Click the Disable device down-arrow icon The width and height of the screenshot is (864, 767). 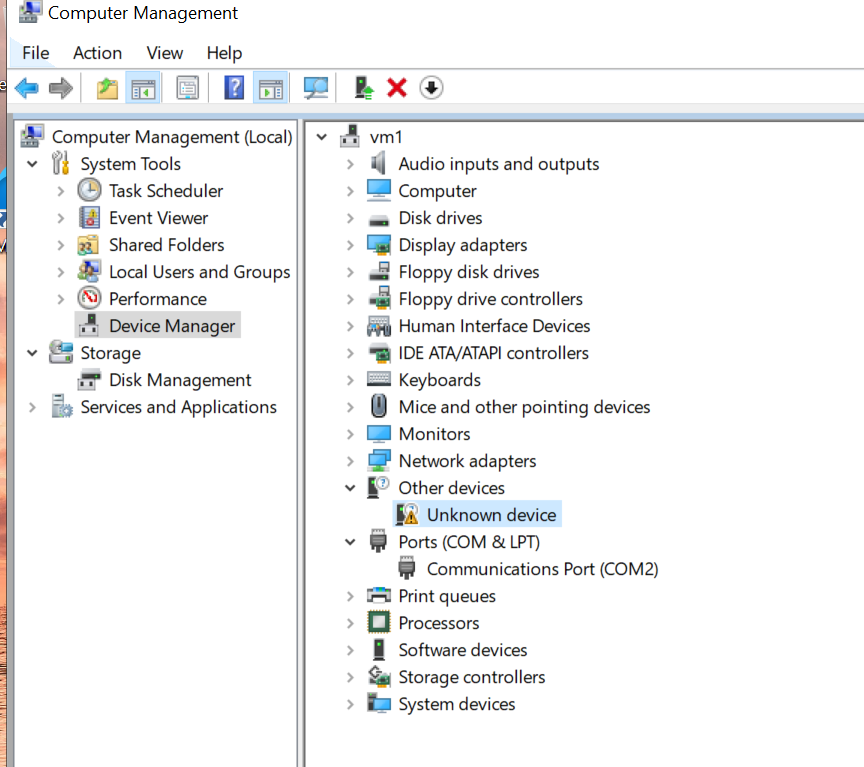click(431, 88)
